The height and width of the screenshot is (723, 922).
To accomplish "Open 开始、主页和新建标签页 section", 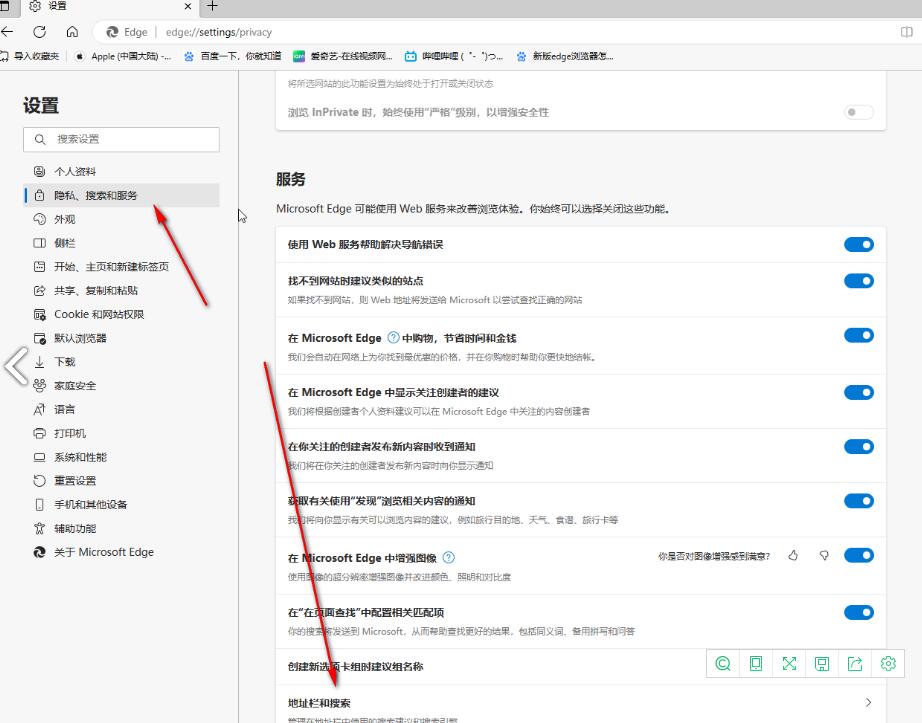I will tap(121, 267).
